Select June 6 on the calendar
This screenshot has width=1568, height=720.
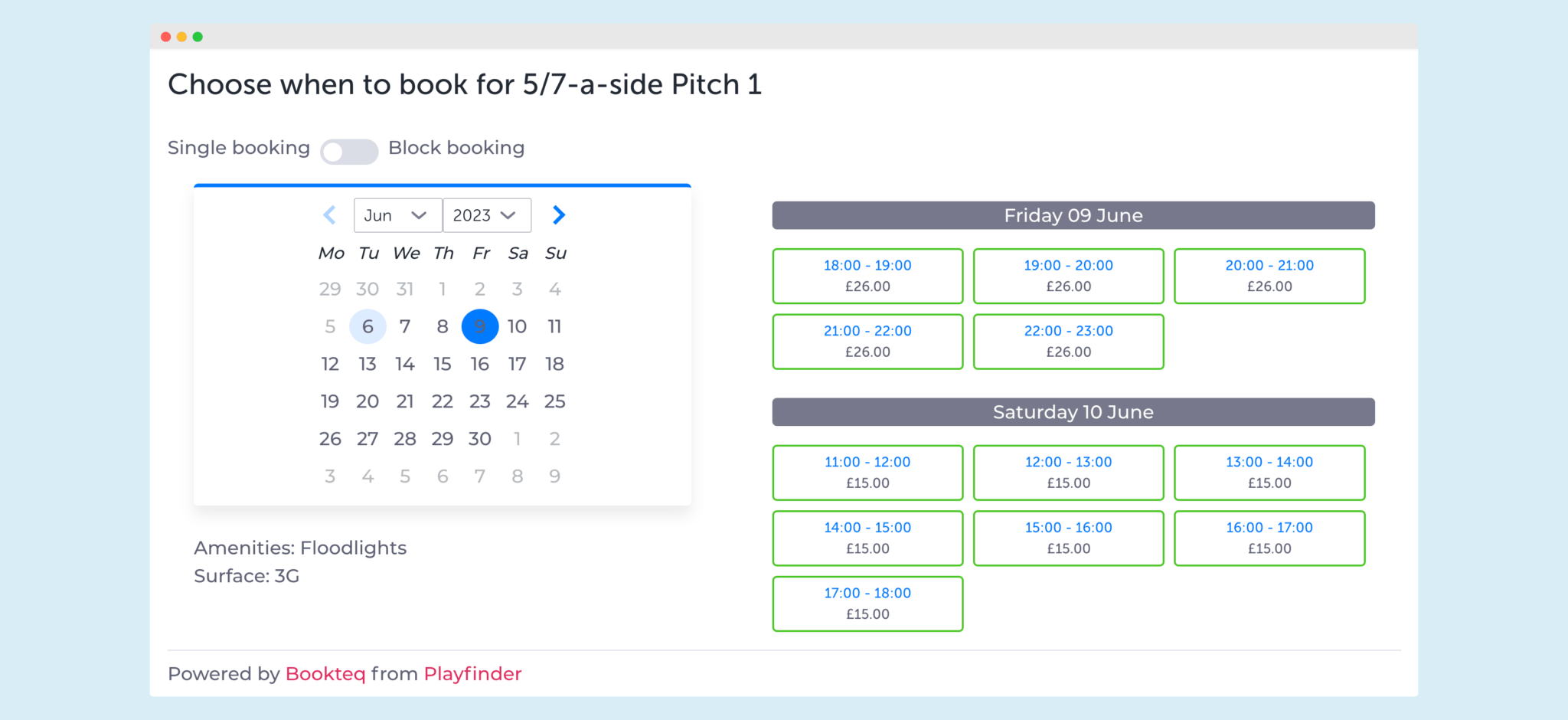pyautogui.click(x=367, y=326)
